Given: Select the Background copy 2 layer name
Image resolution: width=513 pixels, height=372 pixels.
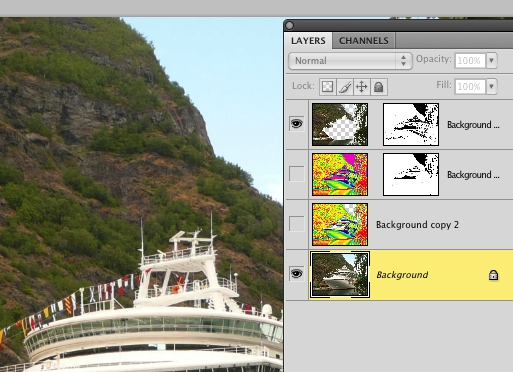Looking at the screenshot, I should click(x=417, y=225).
